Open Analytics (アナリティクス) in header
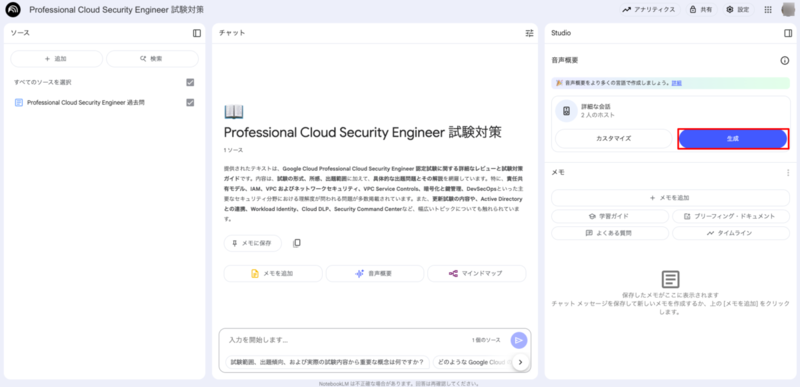Screen dimensions: 800x387 tap(649, 10)
